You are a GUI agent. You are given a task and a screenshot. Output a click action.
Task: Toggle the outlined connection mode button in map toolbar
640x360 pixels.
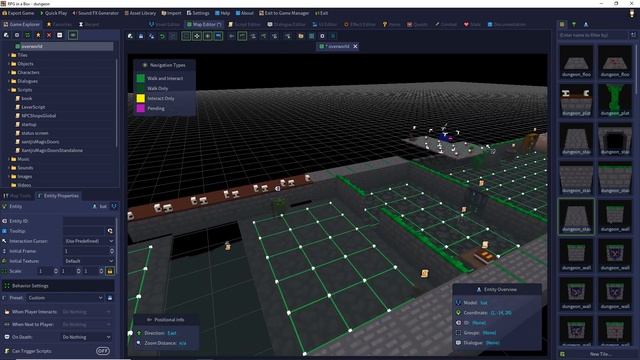click(x=242, y=36)
